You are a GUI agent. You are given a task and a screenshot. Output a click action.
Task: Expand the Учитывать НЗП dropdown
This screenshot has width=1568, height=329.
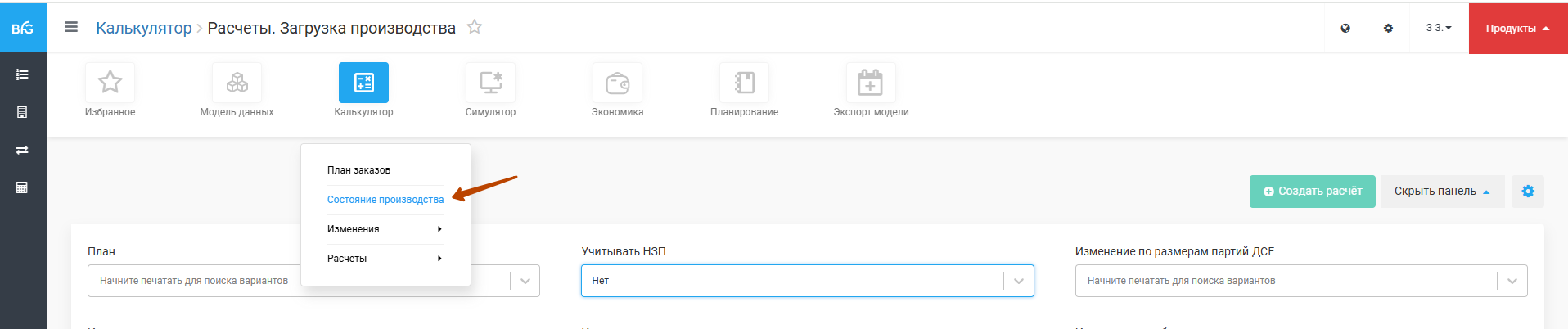click(1018, 281)
